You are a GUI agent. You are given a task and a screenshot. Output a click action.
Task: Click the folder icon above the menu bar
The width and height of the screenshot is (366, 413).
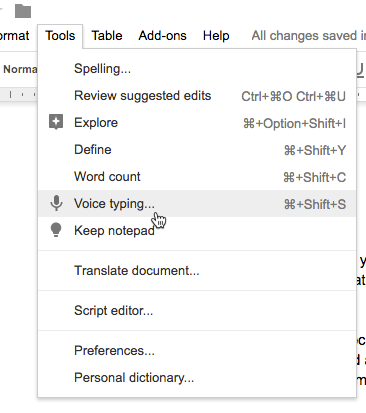23,11
